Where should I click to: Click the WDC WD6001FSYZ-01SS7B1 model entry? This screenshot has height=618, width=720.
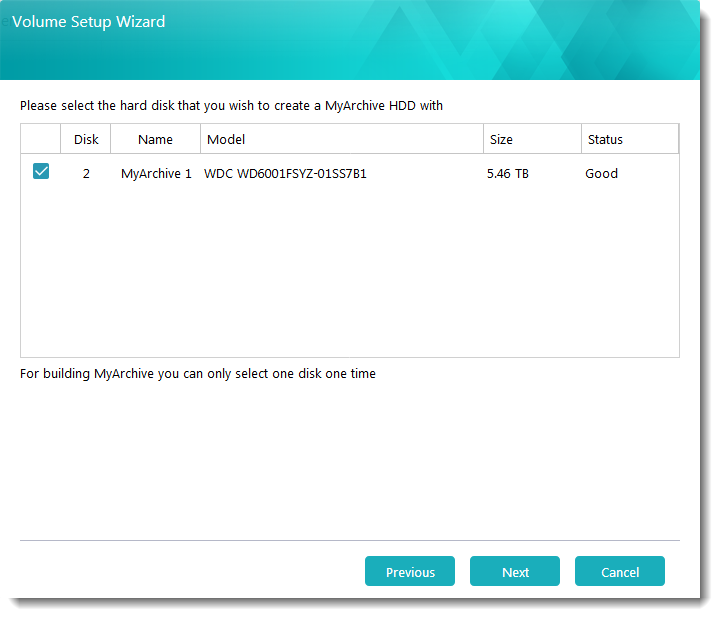[x=285, y=174]
